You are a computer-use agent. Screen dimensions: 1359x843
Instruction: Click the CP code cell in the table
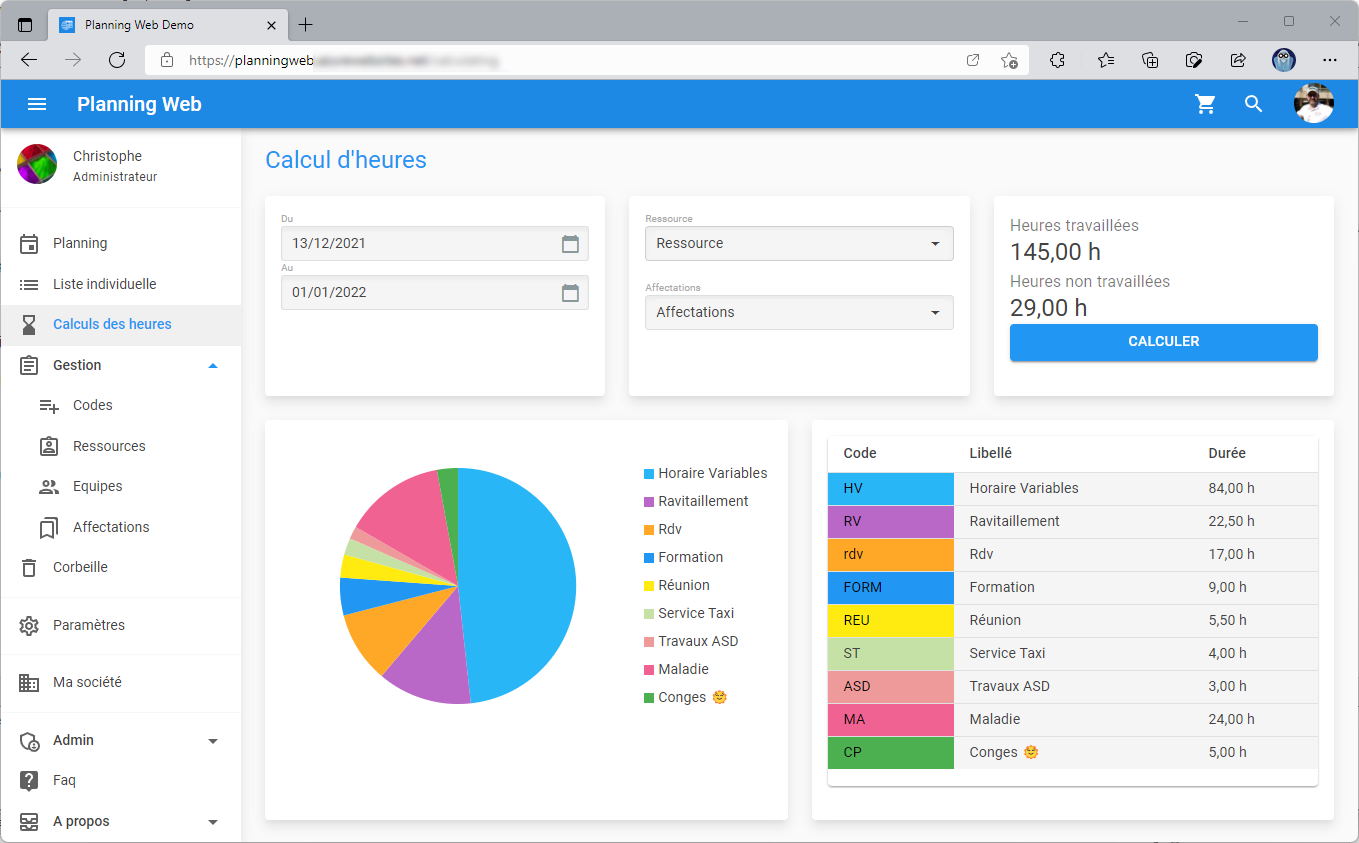[x=891, y=752]
